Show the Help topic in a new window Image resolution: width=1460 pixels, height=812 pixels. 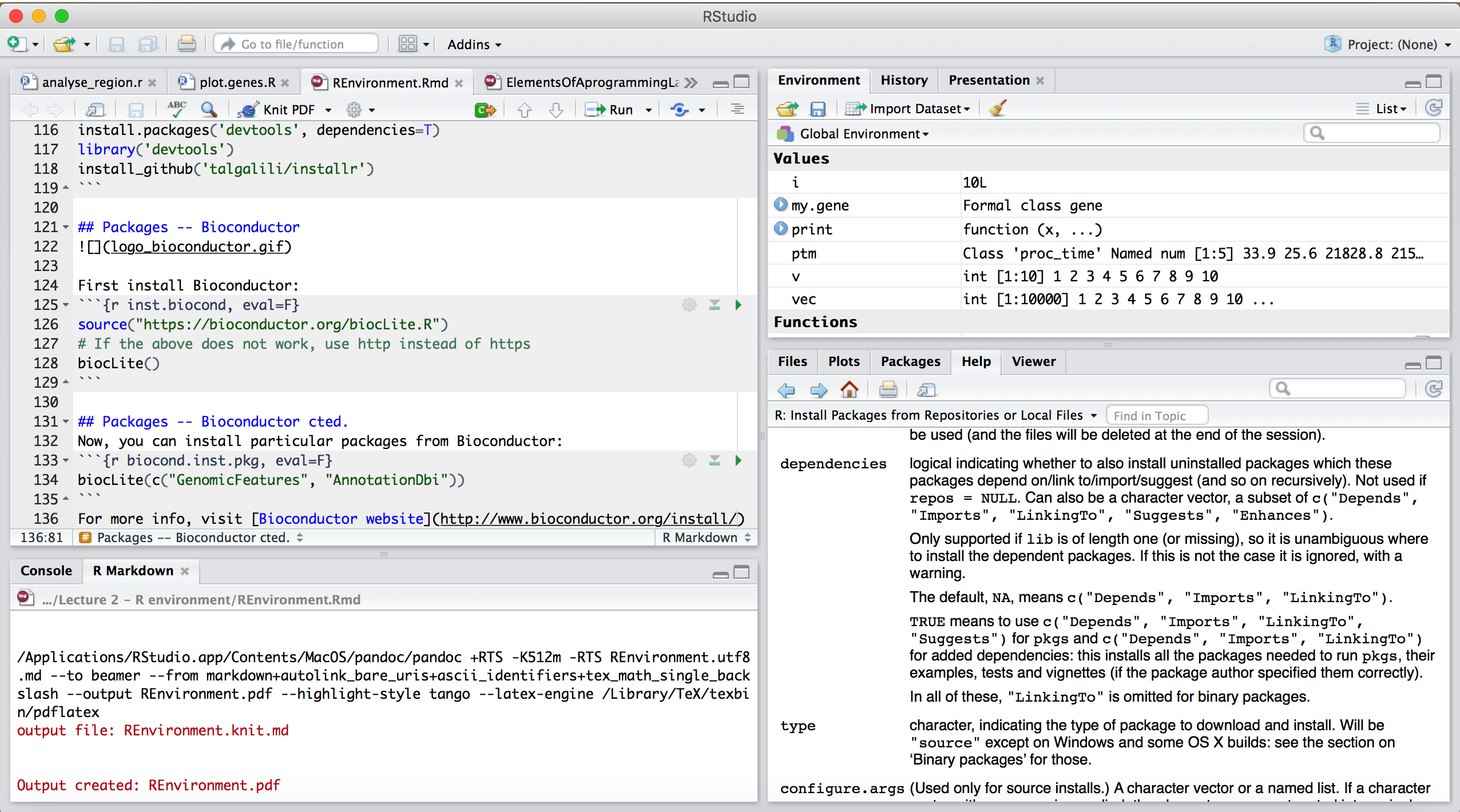[926, 389]
